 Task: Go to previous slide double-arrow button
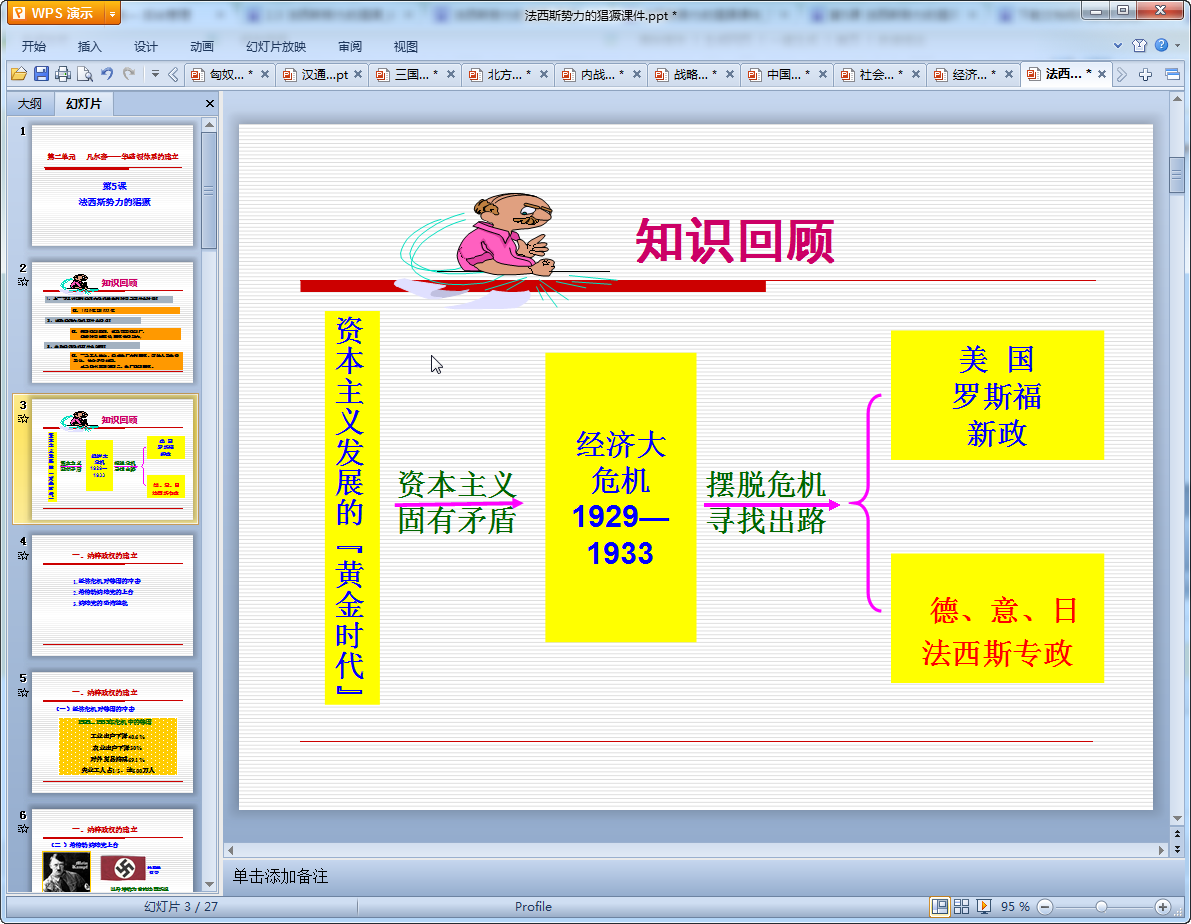[1177, 834]
